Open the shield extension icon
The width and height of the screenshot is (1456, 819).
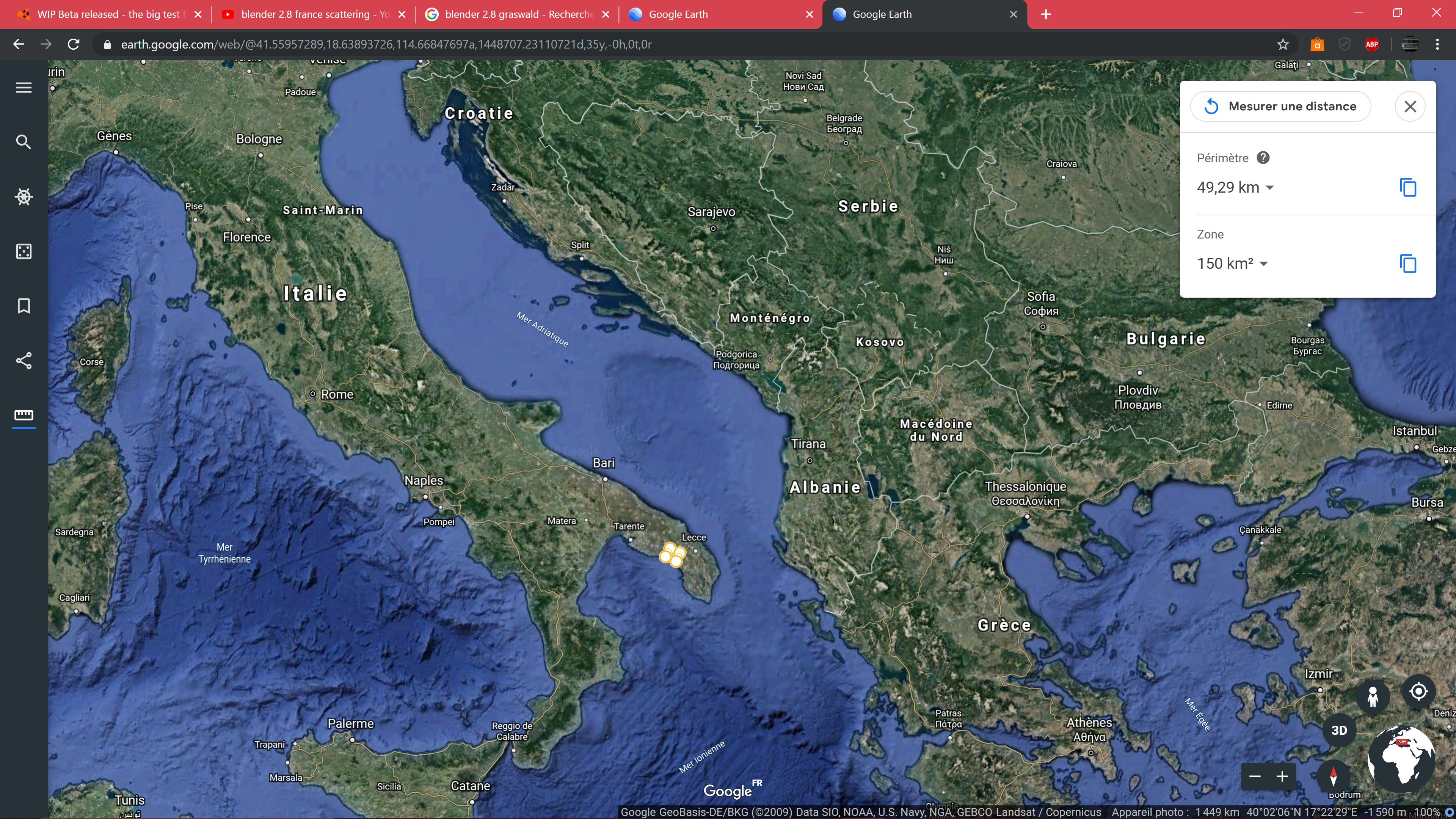[1345, 44]
